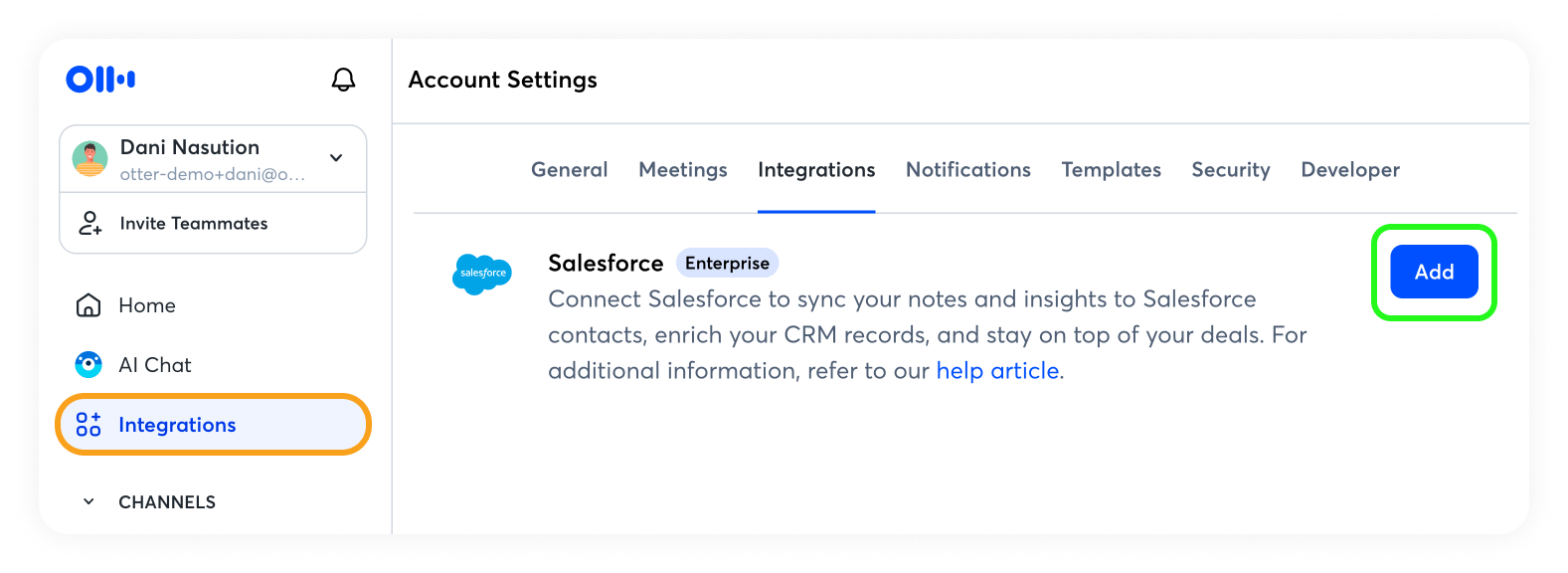View the Security tab
The height and width of the screenshot is (573, 1568).
point(1231,170)
